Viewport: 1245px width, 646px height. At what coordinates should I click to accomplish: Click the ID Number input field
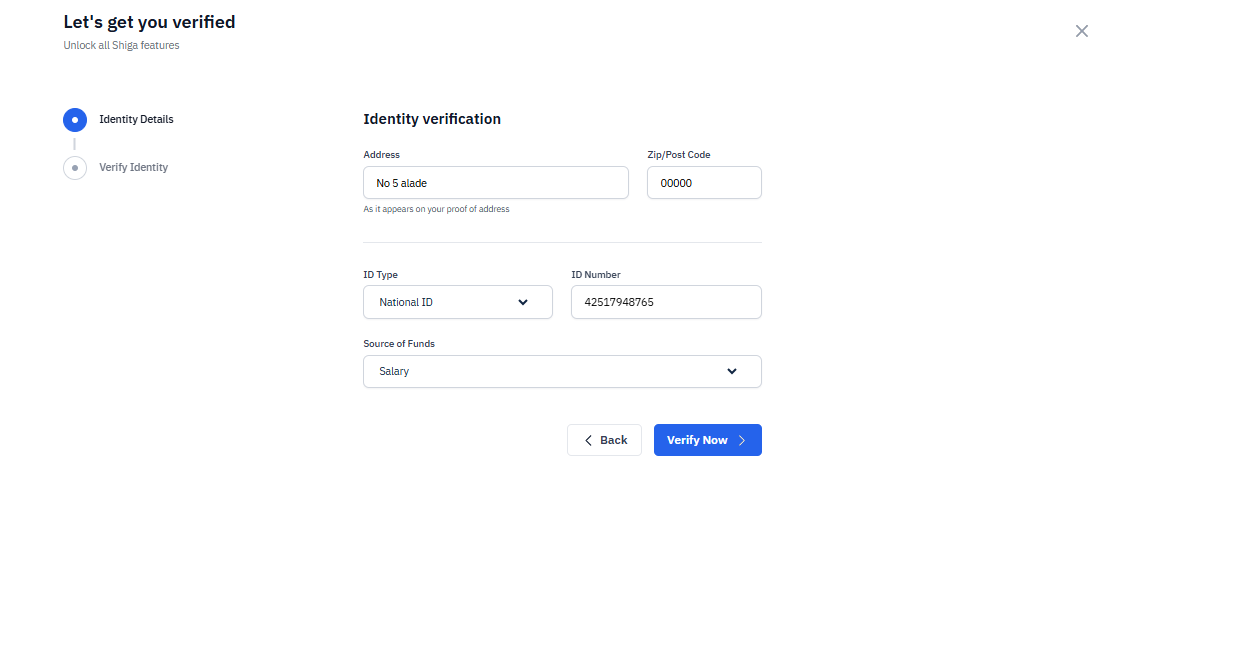[x=666, y=302]
